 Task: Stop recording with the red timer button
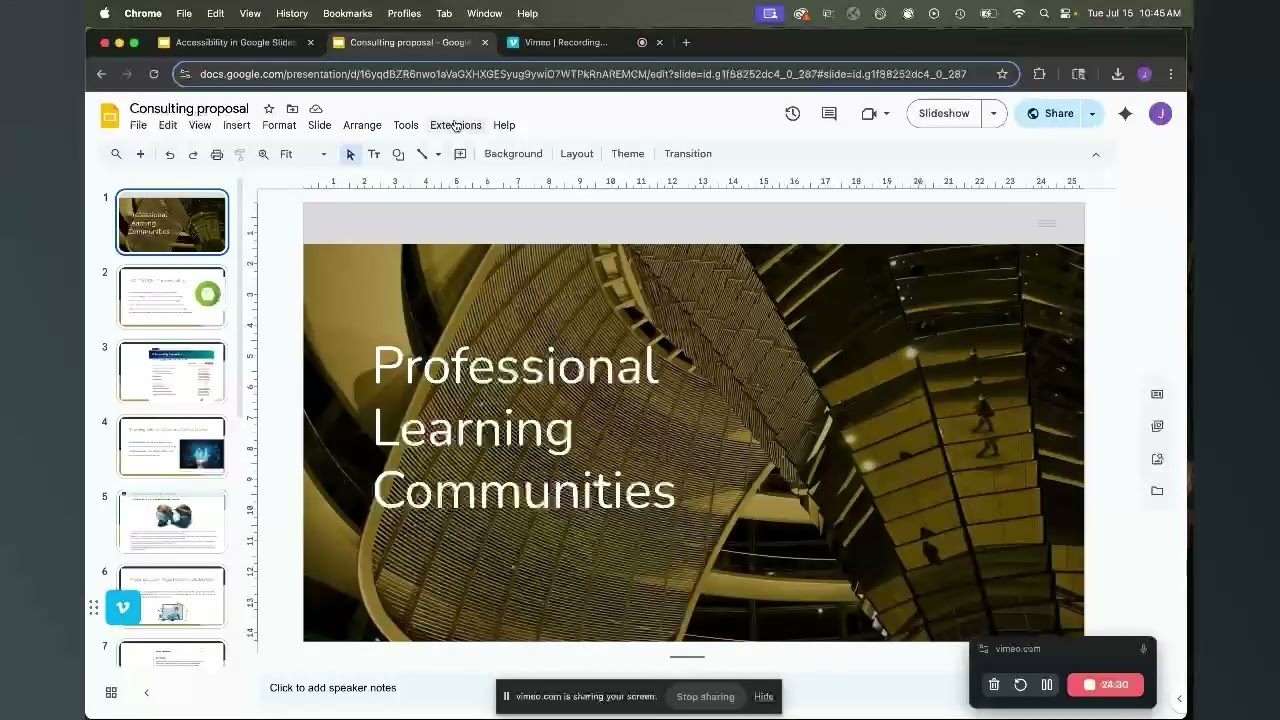[1106, 685]
